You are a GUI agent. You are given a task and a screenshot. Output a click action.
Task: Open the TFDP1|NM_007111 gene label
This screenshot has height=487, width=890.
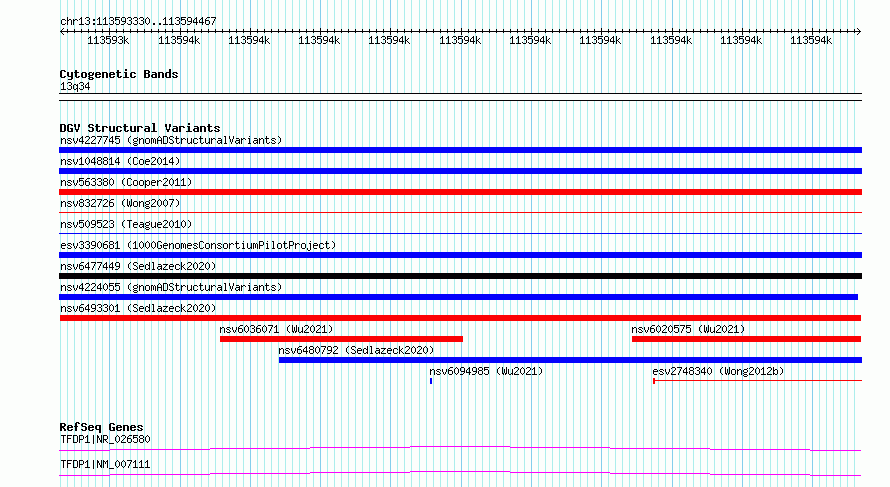(x=105, y=464)
